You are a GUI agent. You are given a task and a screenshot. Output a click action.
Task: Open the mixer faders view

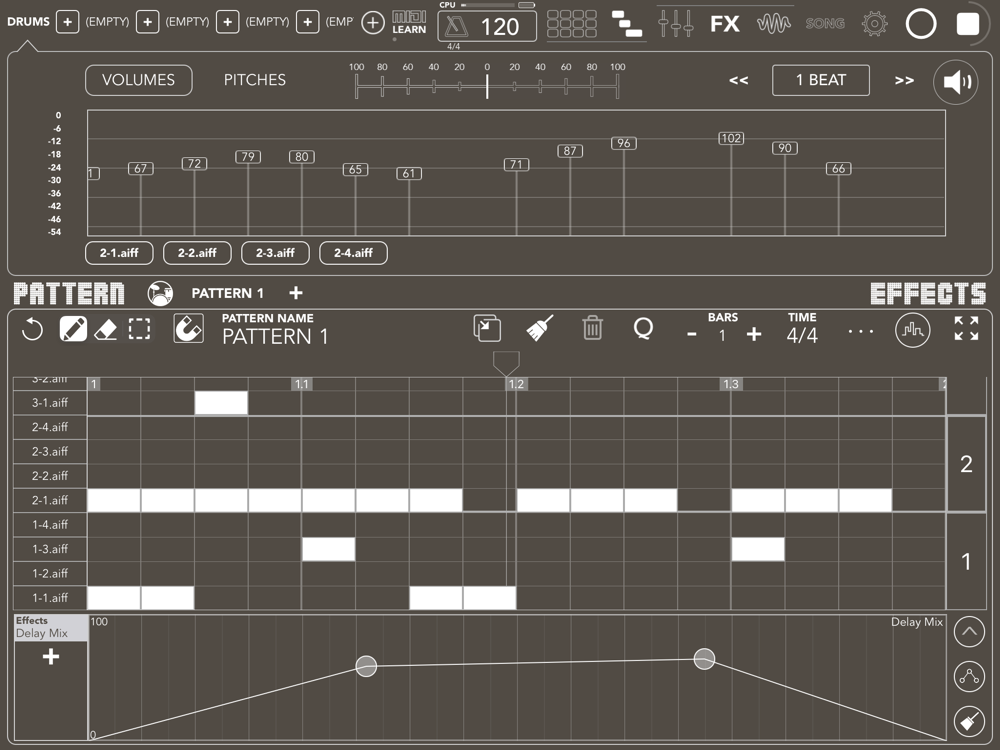675,24
